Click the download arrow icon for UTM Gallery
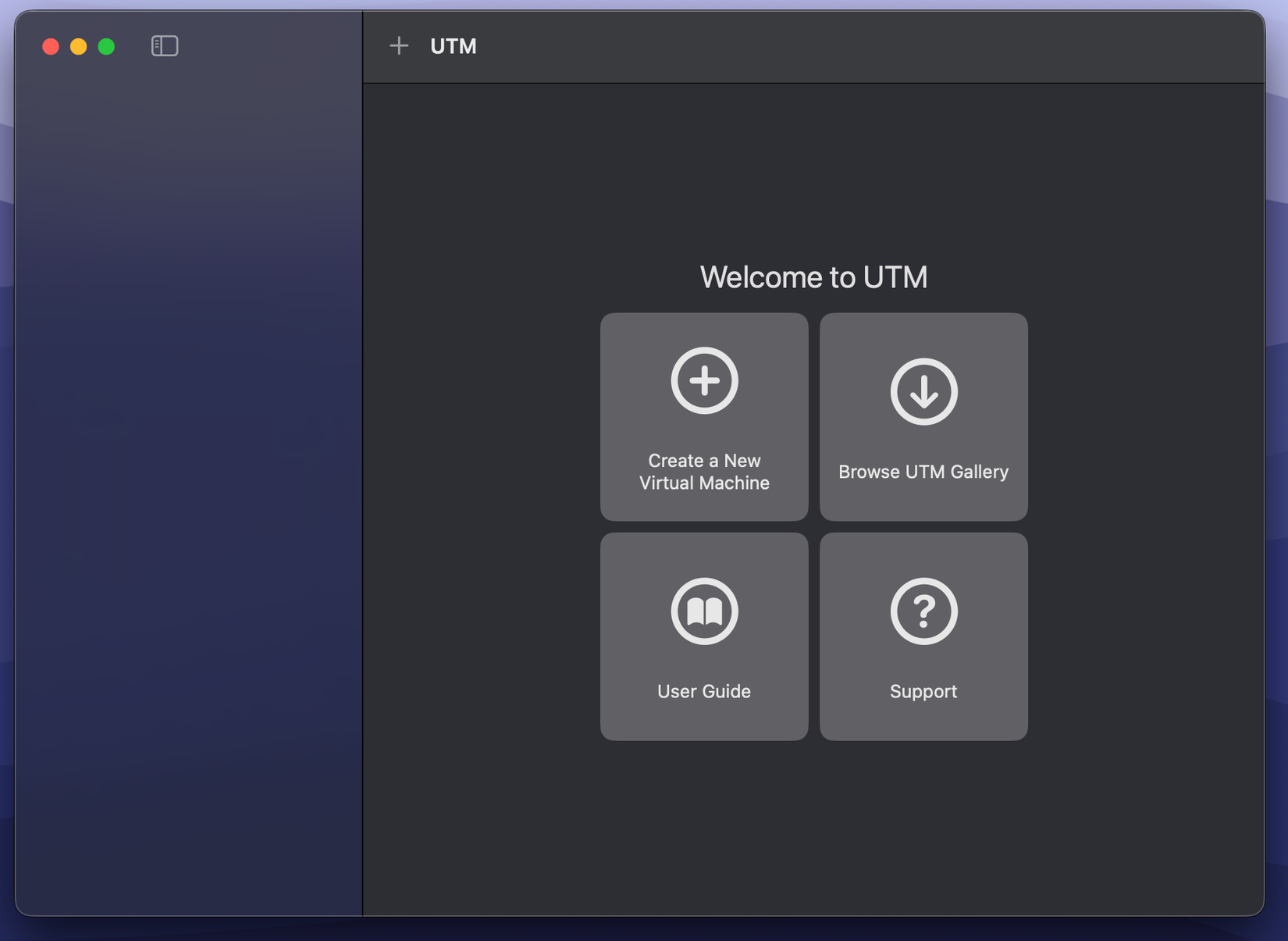 click(923, 392)
